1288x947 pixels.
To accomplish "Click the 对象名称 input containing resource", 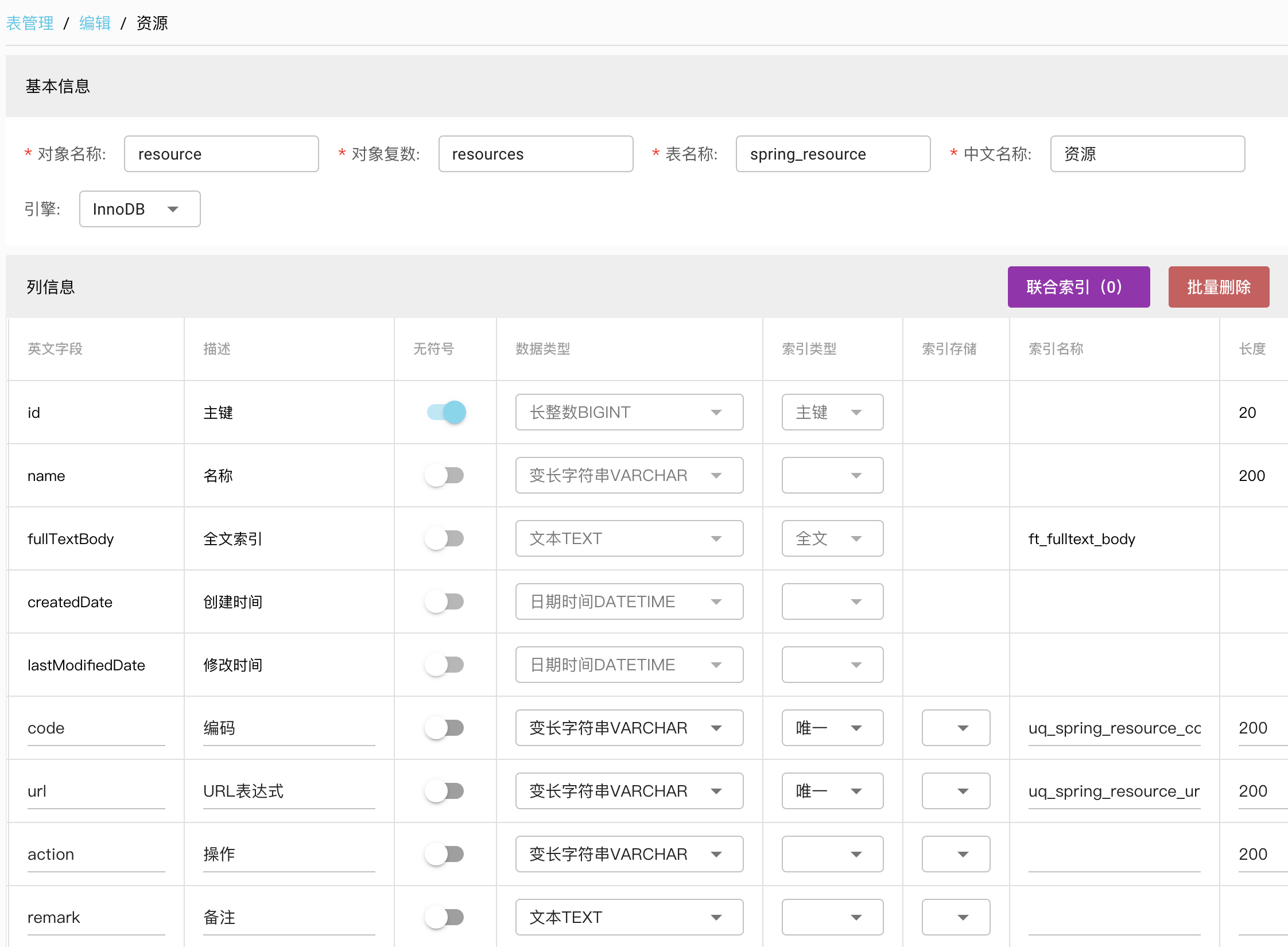I will 221,154.
